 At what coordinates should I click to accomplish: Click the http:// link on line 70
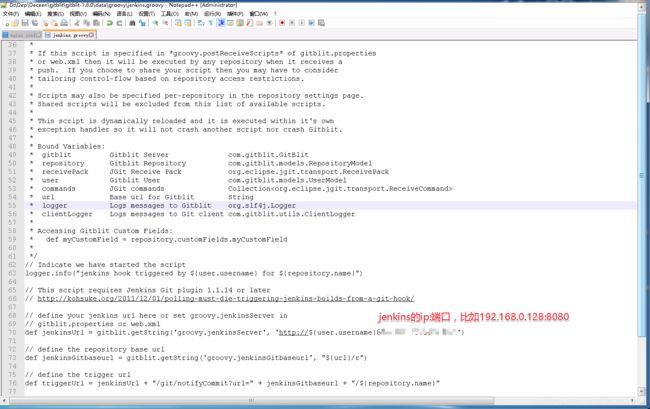(x=293, y=332)
